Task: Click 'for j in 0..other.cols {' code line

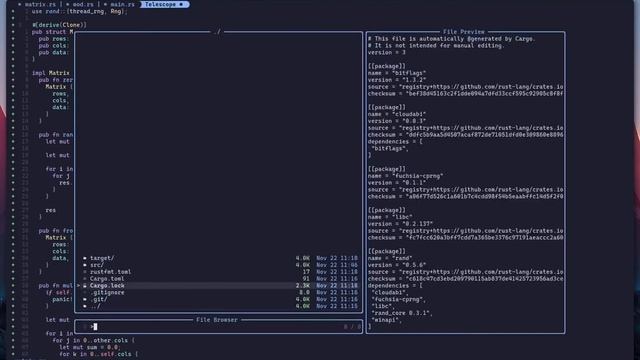Action: tap(93, 340)
